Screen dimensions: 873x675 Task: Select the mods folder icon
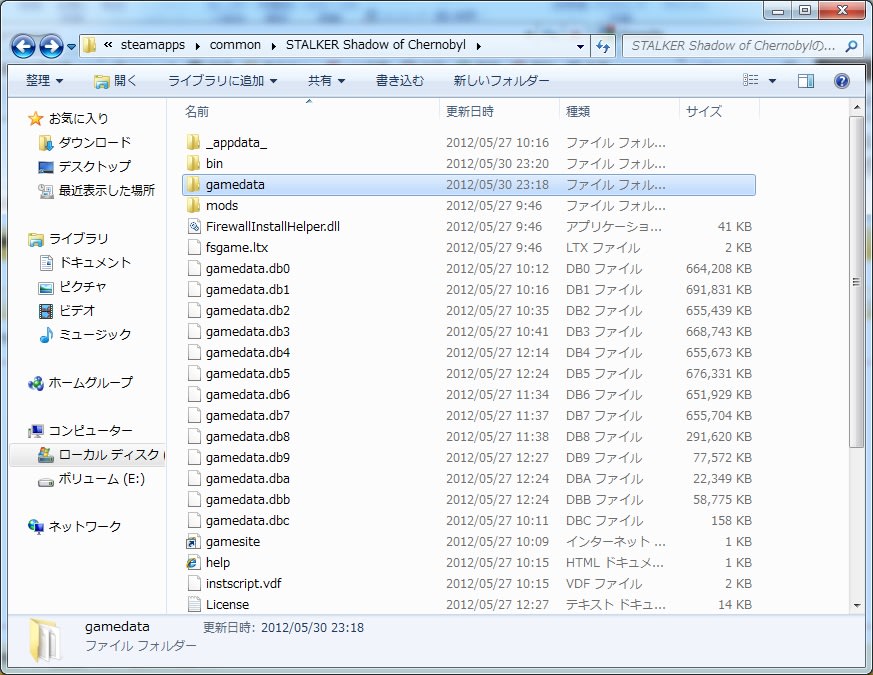click(x=193, y=206)
